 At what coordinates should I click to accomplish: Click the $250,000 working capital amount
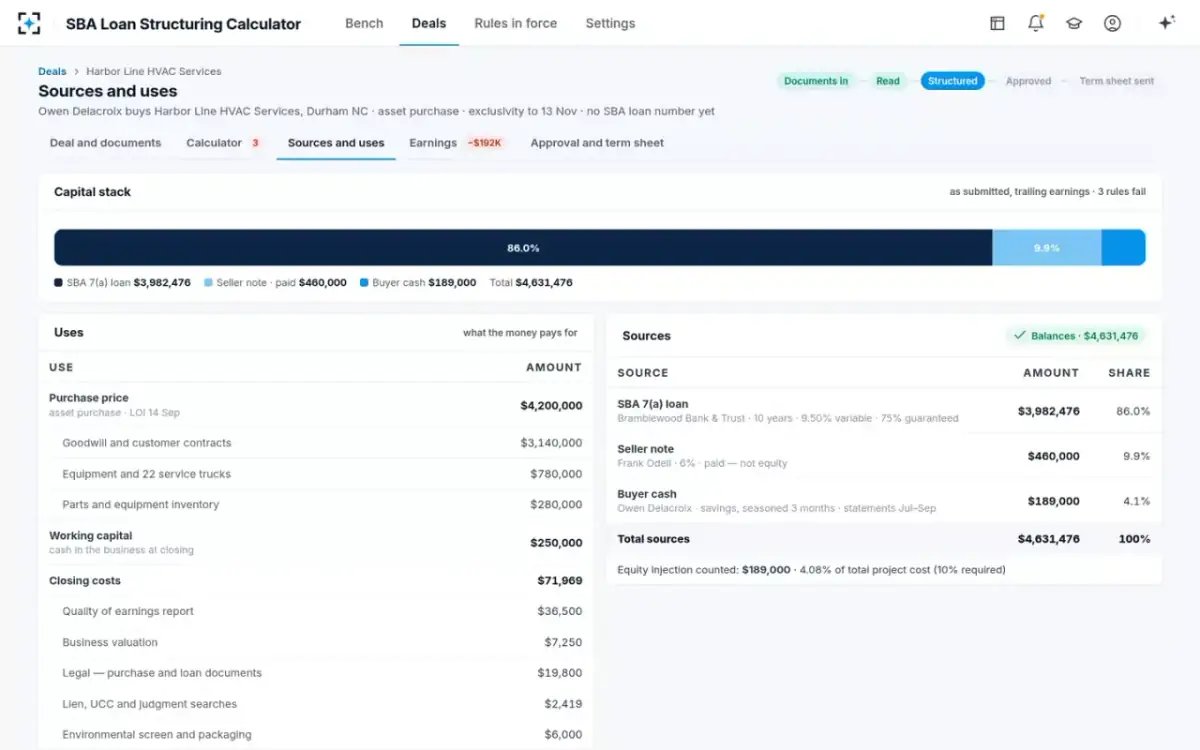click(x=556, y=543)
